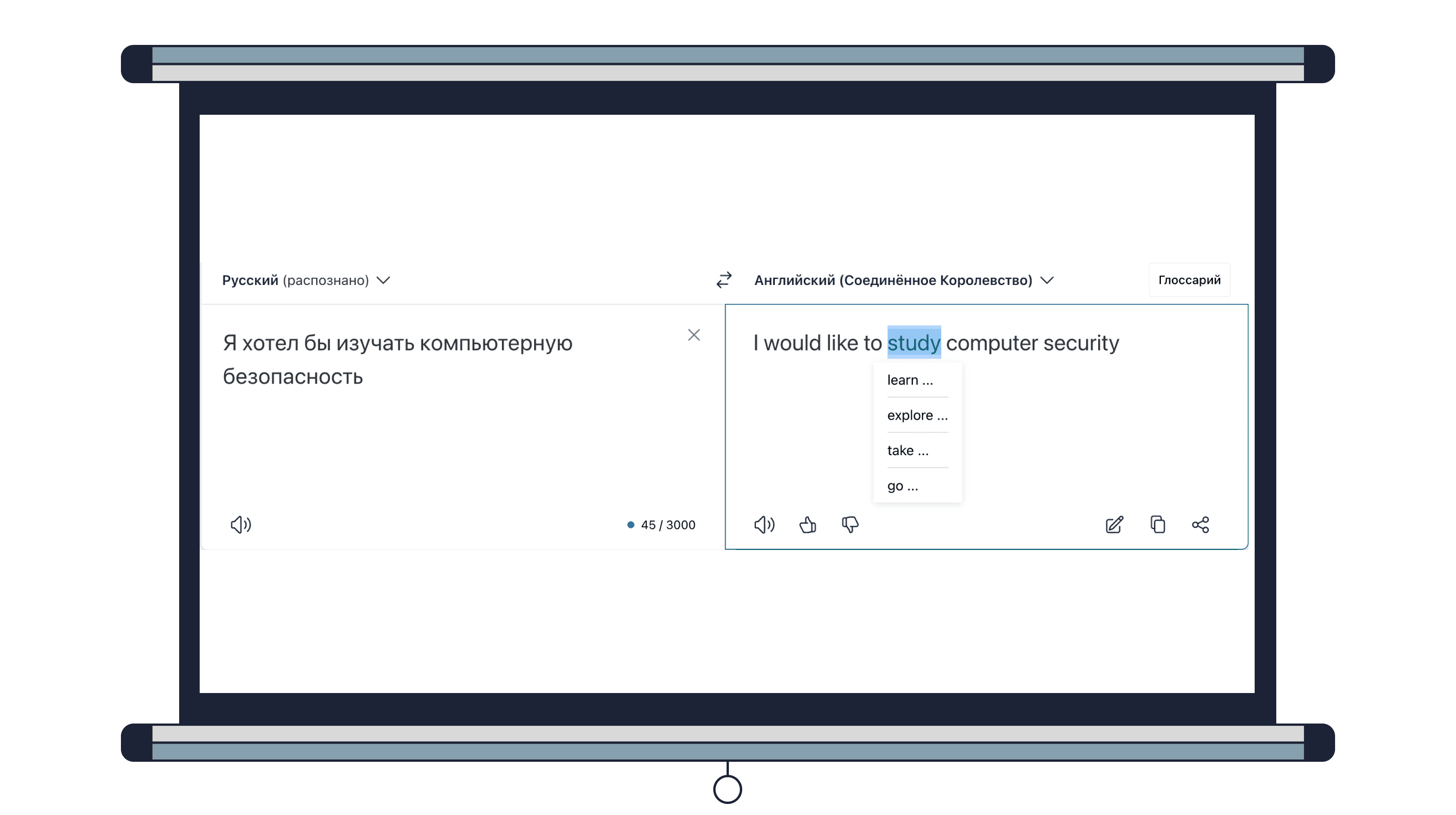
Task: Share the translation
Action: 1200,524
